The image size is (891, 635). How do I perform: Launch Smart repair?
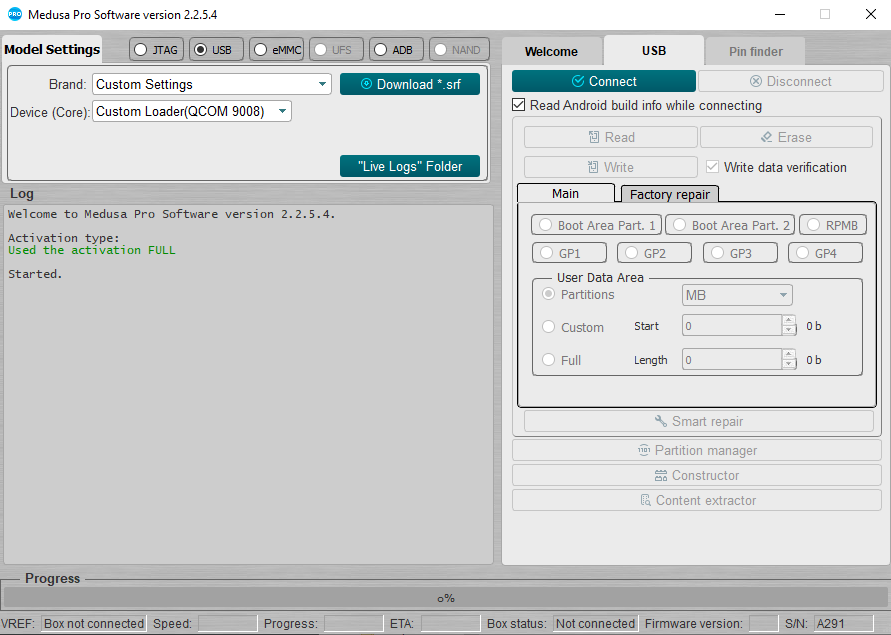tap(698, 421)
